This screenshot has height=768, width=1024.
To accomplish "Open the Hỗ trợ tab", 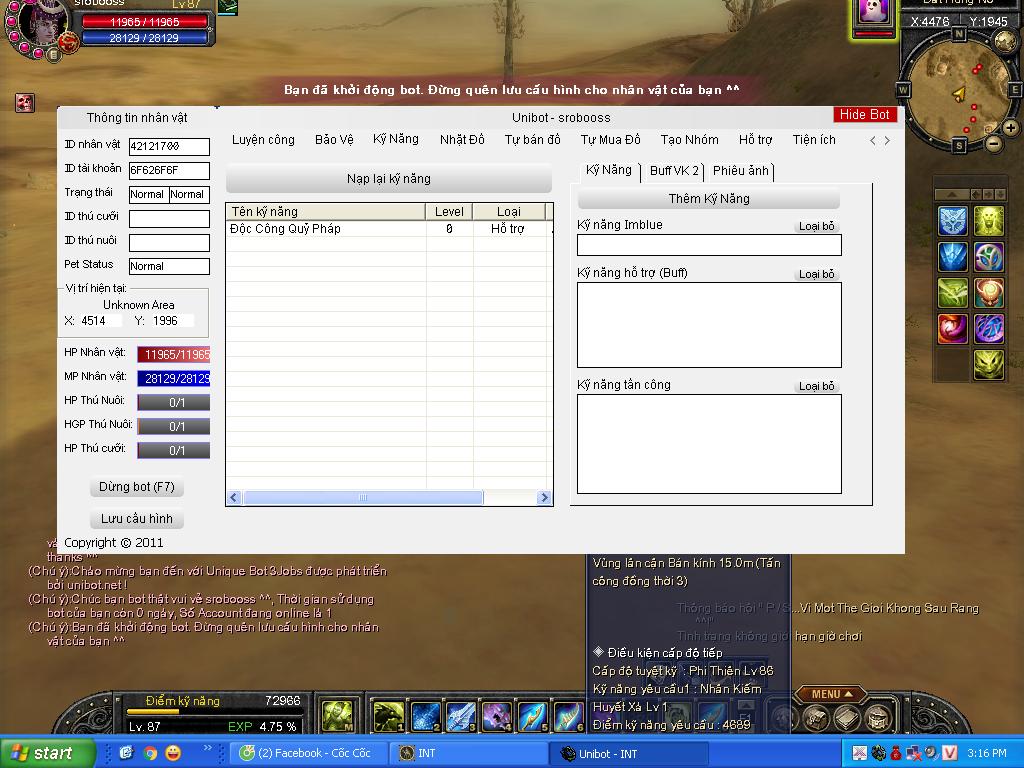I will [x=756, y=140].
